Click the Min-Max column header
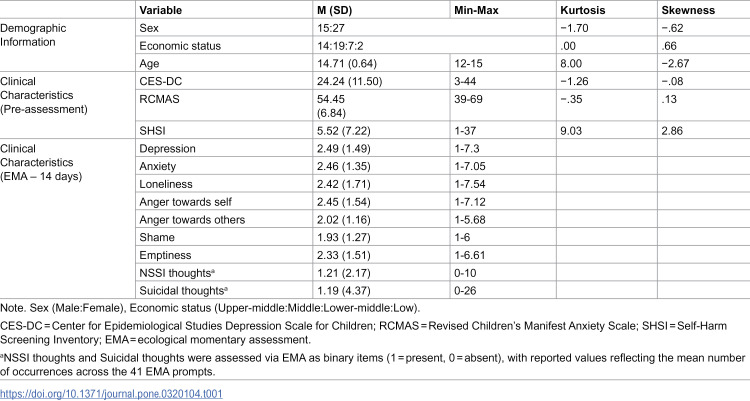This screenshot has height=401, width=750. pyautogui.click(x=476, y=10)
